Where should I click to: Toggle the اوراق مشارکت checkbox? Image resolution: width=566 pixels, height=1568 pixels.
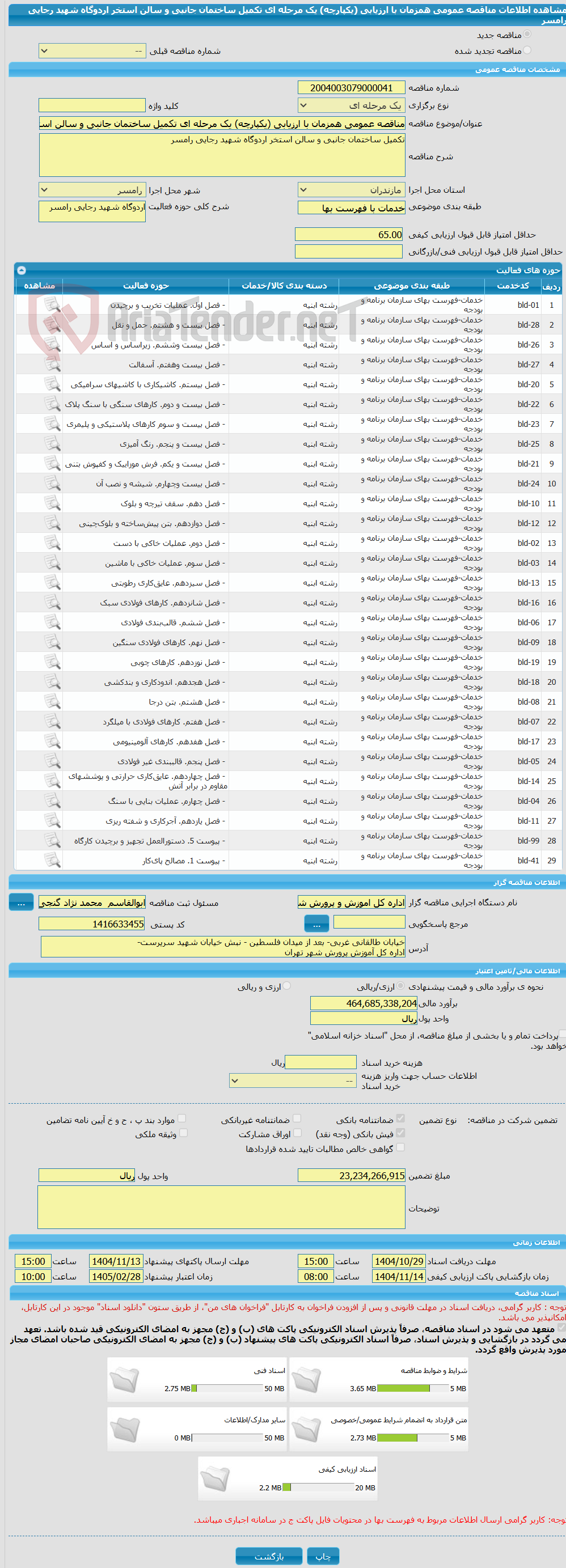pos(297,1133)
